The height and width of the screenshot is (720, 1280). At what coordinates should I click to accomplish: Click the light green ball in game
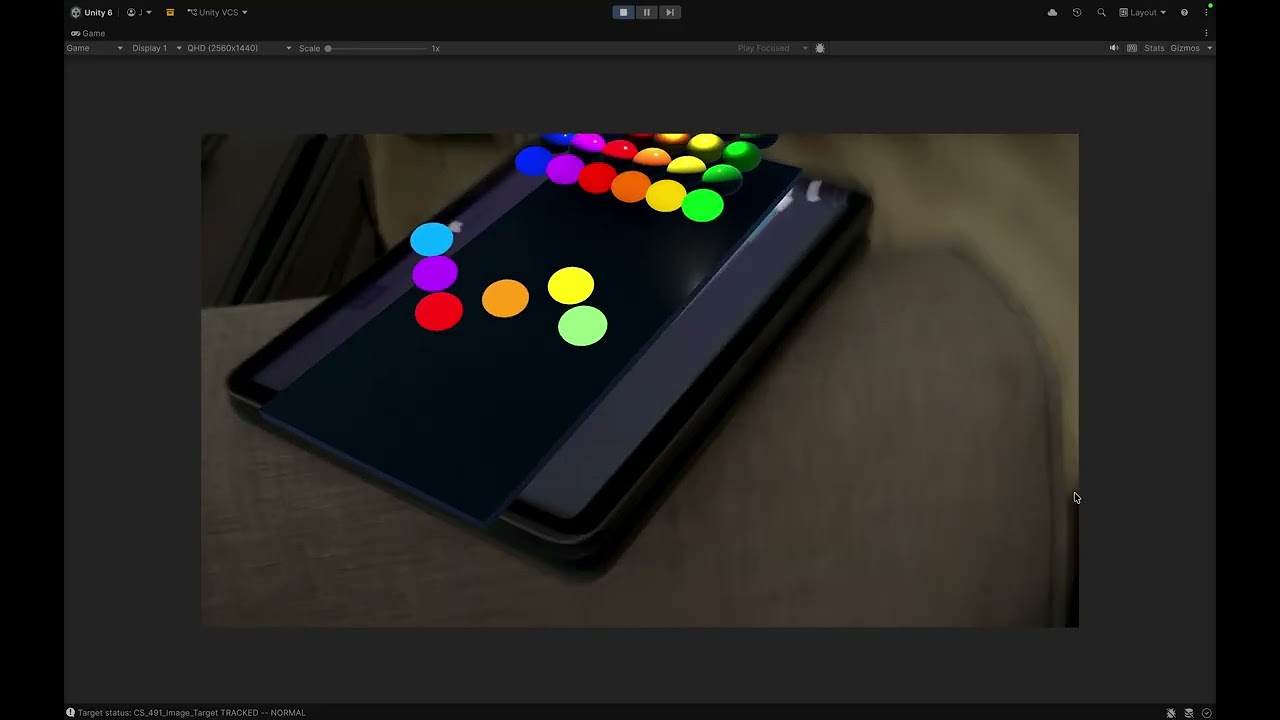[582, 326]
